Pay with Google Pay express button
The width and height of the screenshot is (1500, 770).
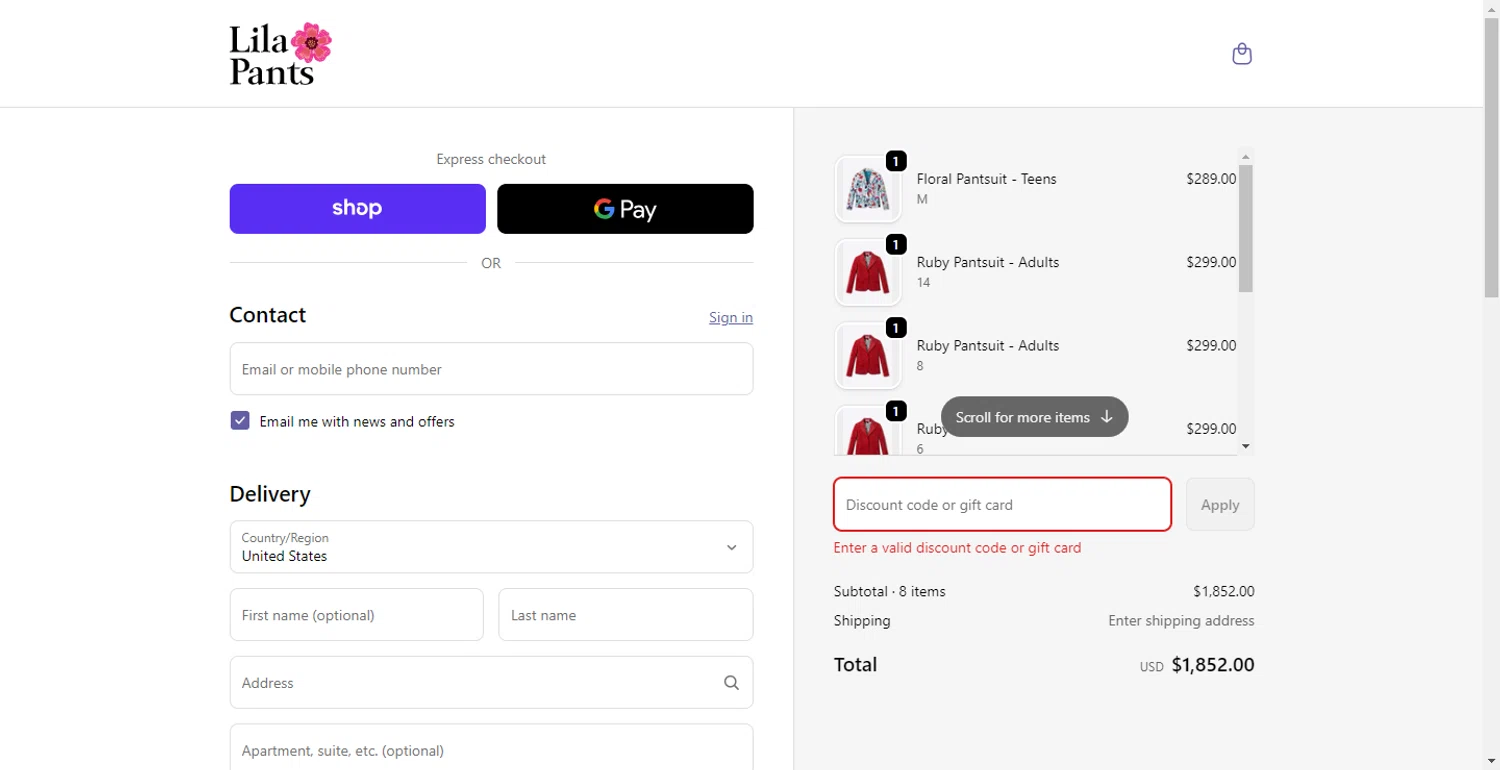tap(625, 209)
